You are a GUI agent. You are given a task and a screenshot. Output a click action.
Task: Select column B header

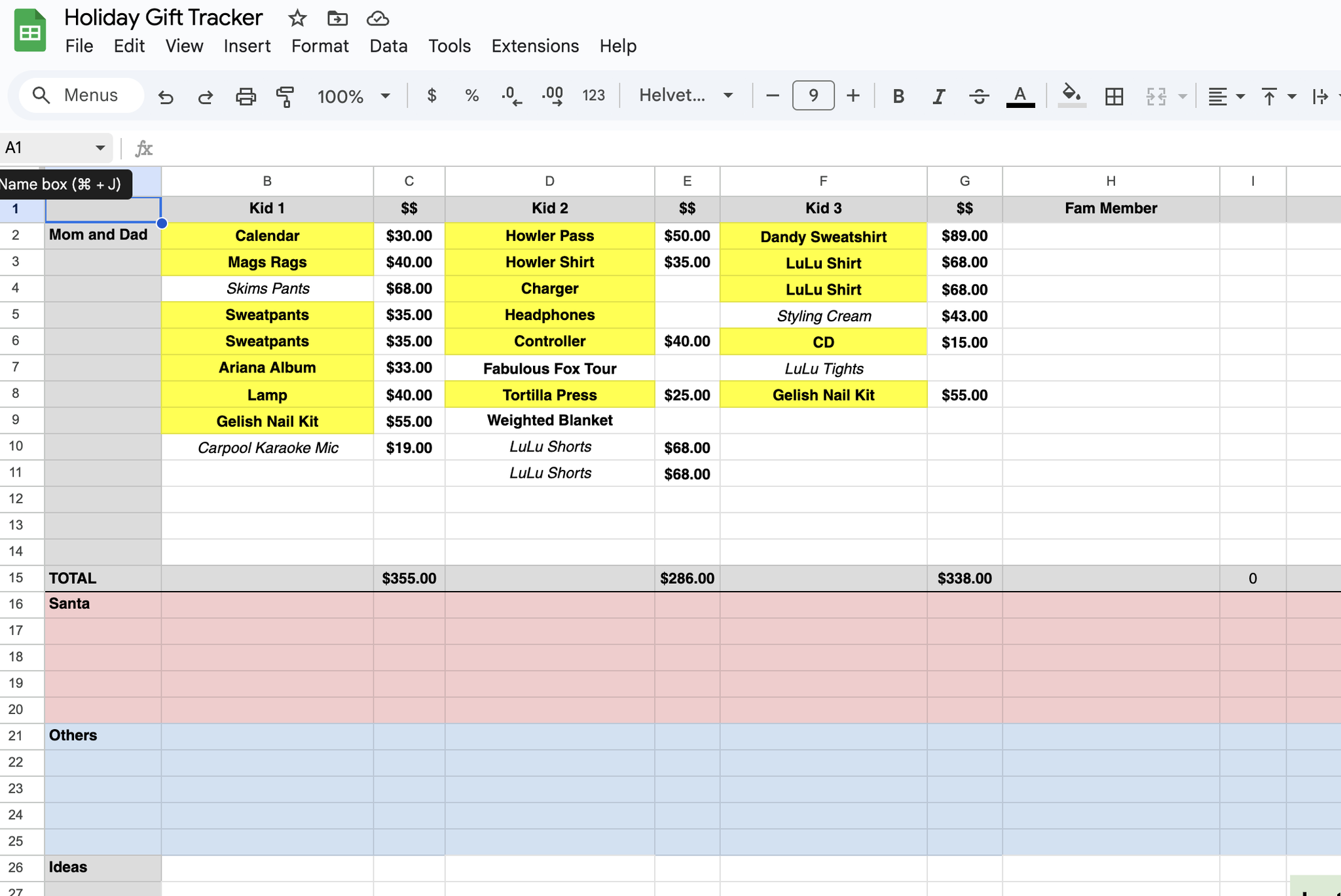(x=267, y=181)
